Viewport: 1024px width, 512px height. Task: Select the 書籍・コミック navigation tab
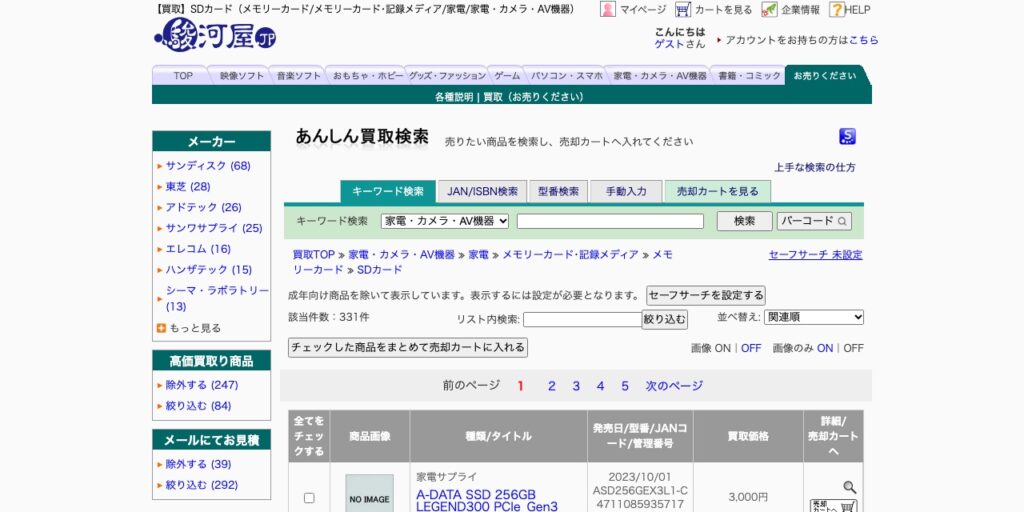click(749, 76)
